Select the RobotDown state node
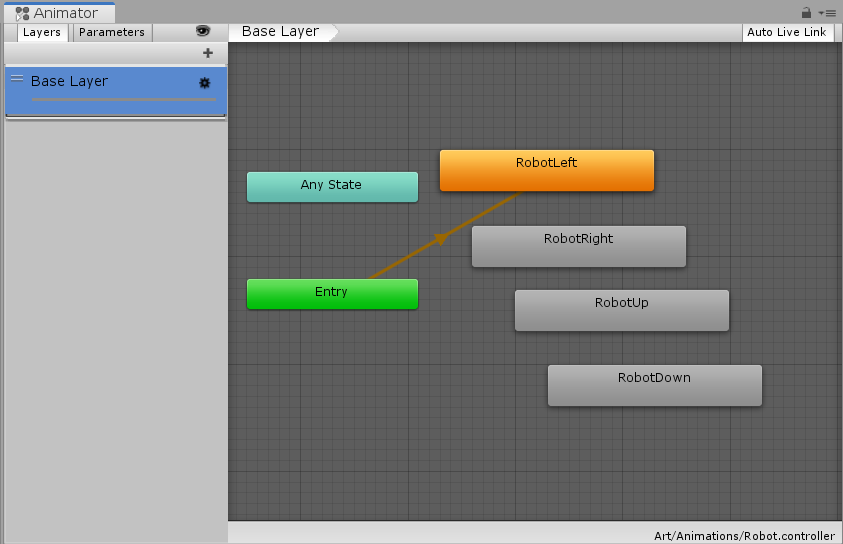 point(654,385)
